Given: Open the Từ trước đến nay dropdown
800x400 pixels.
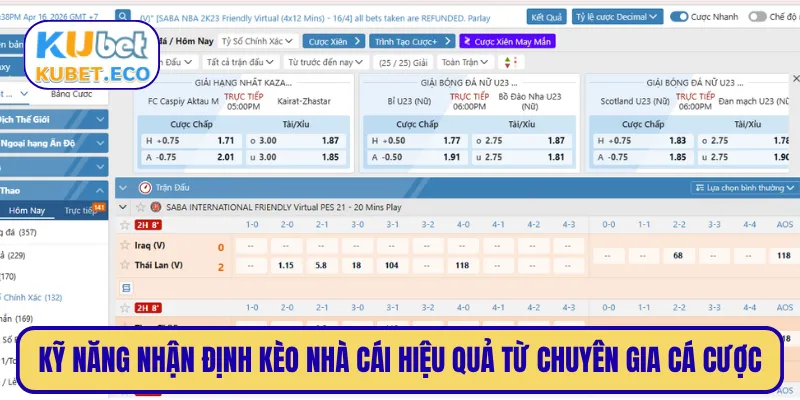Looking at the screenshot, I should (x=326, y=62).
